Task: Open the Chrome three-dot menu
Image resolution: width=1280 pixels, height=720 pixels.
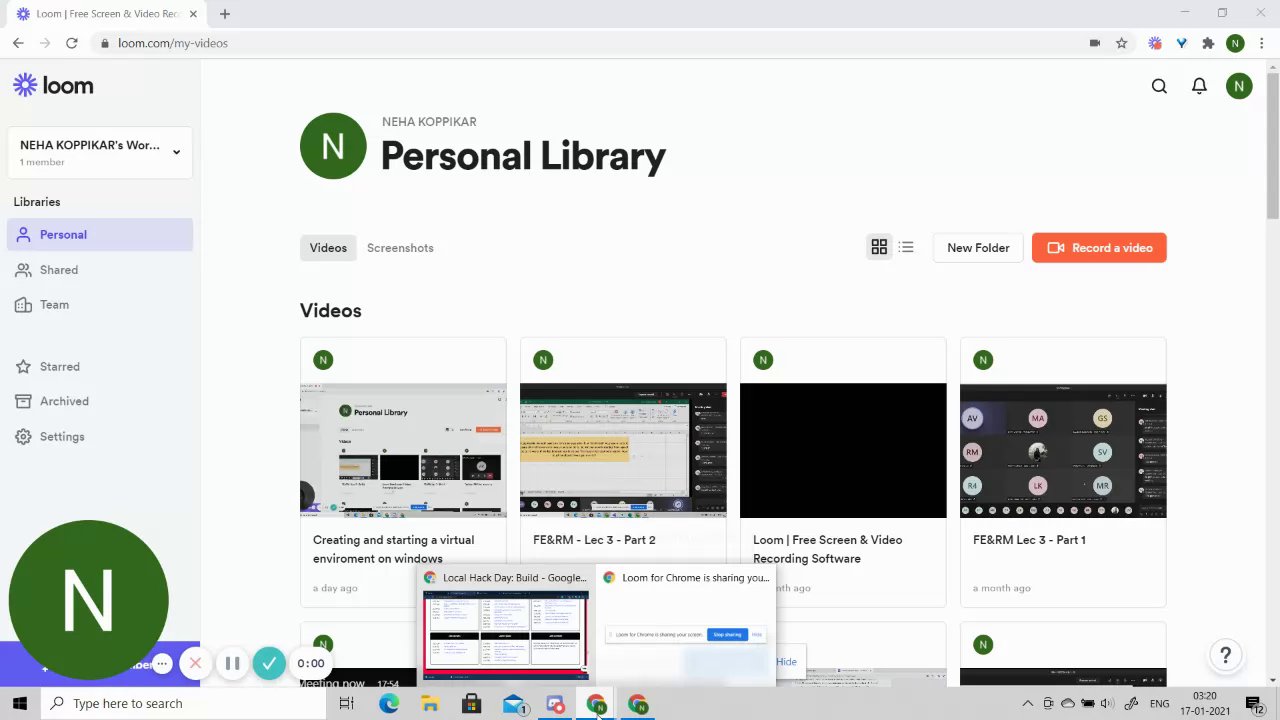Action: coord(1262,43)
